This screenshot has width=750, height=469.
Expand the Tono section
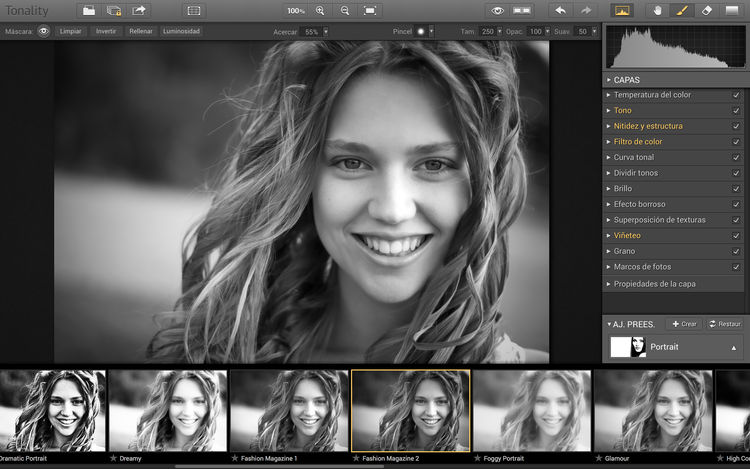click(608, 110)
